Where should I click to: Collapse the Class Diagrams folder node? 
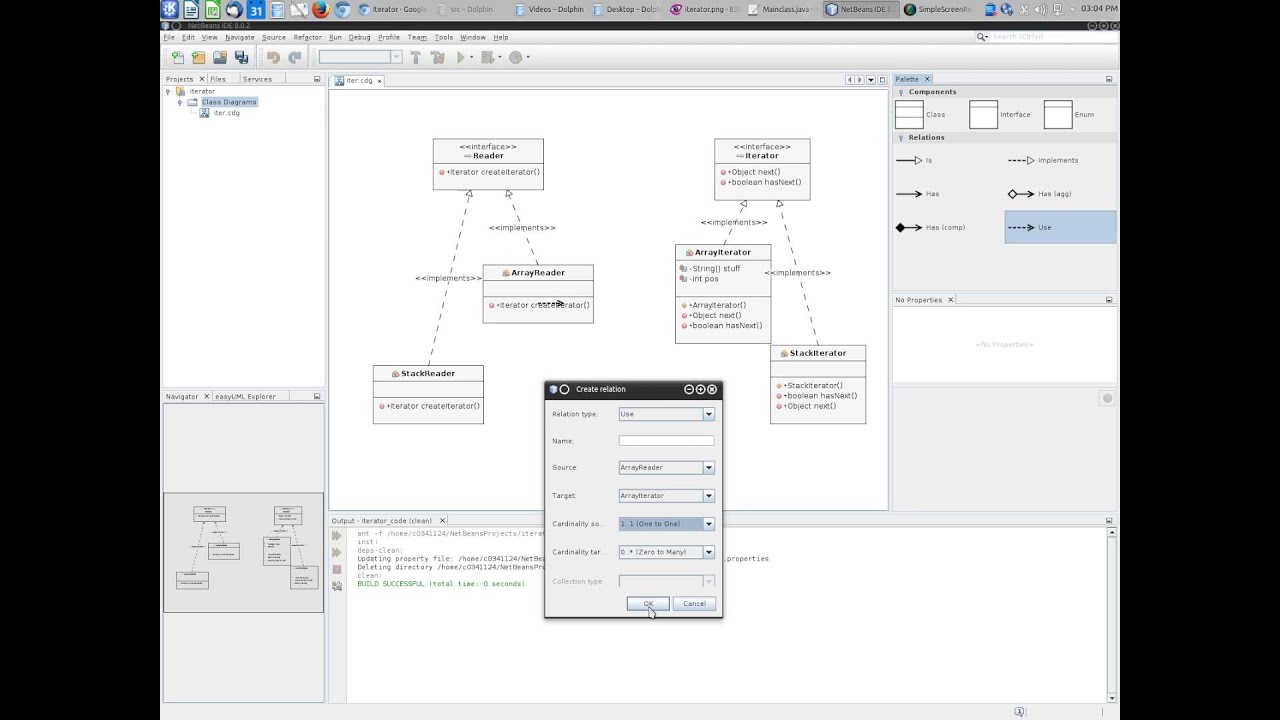[180, 102]
